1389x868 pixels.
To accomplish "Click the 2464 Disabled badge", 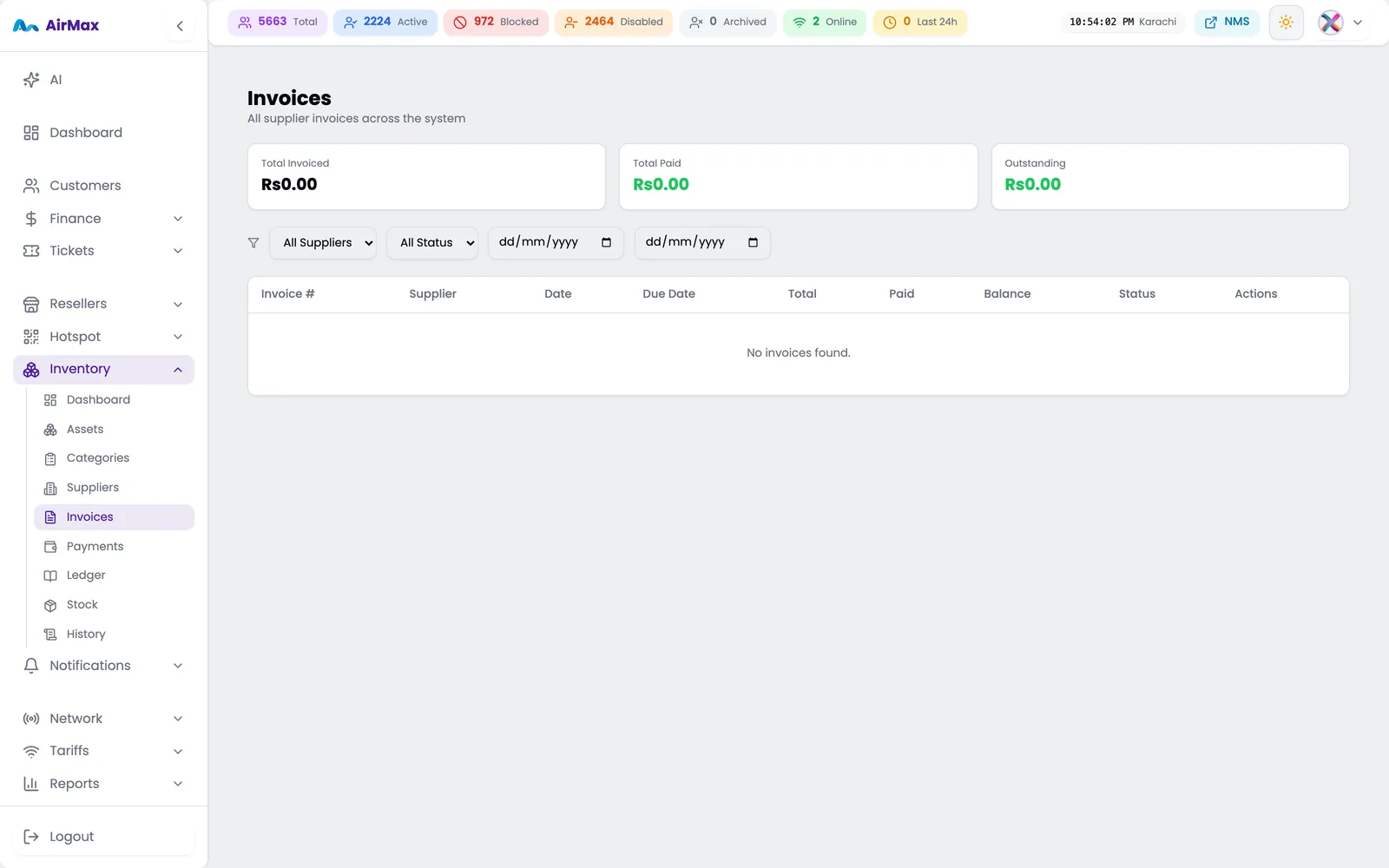I will coord(613,22).
